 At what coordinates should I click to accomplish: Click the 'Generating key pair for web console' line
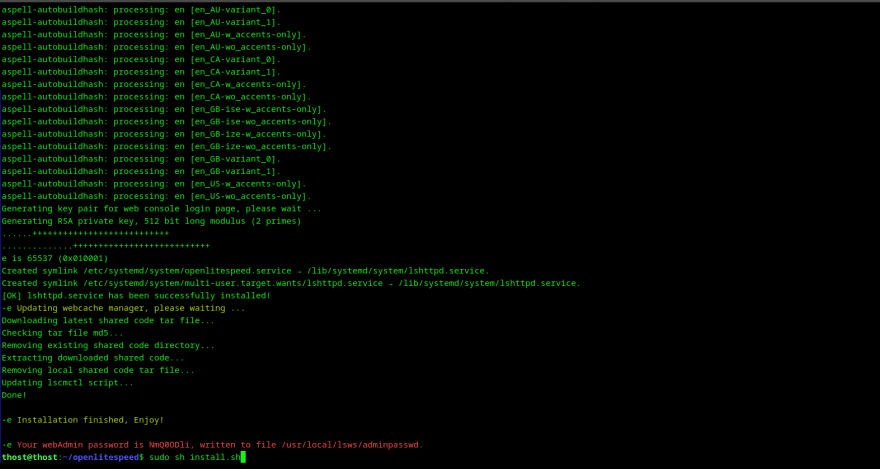pos(162,209)
